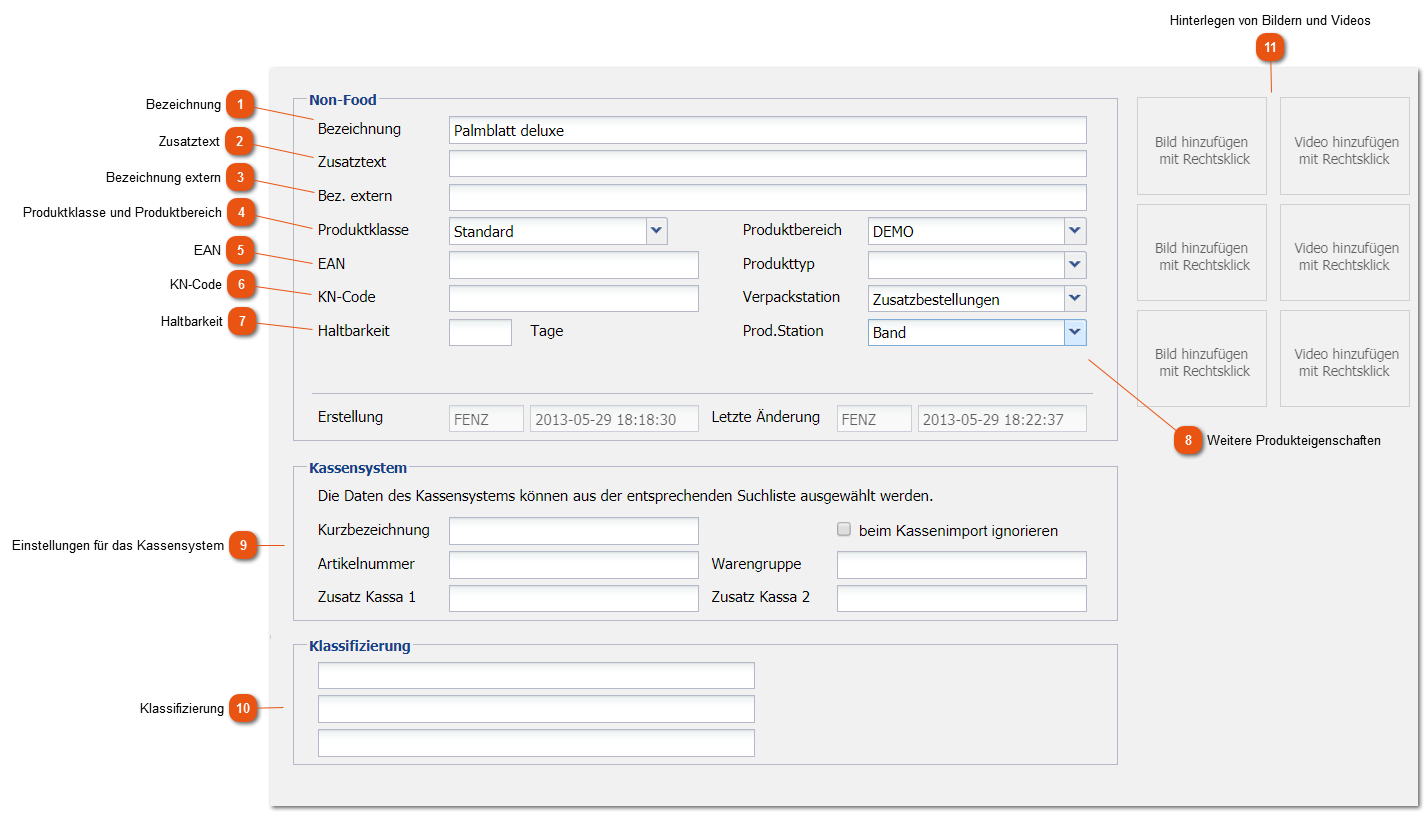Viewport: 1427px width, 815px height.
Task: Click the 'Tage' label next to Haltbarkeit
Action: 547,331
